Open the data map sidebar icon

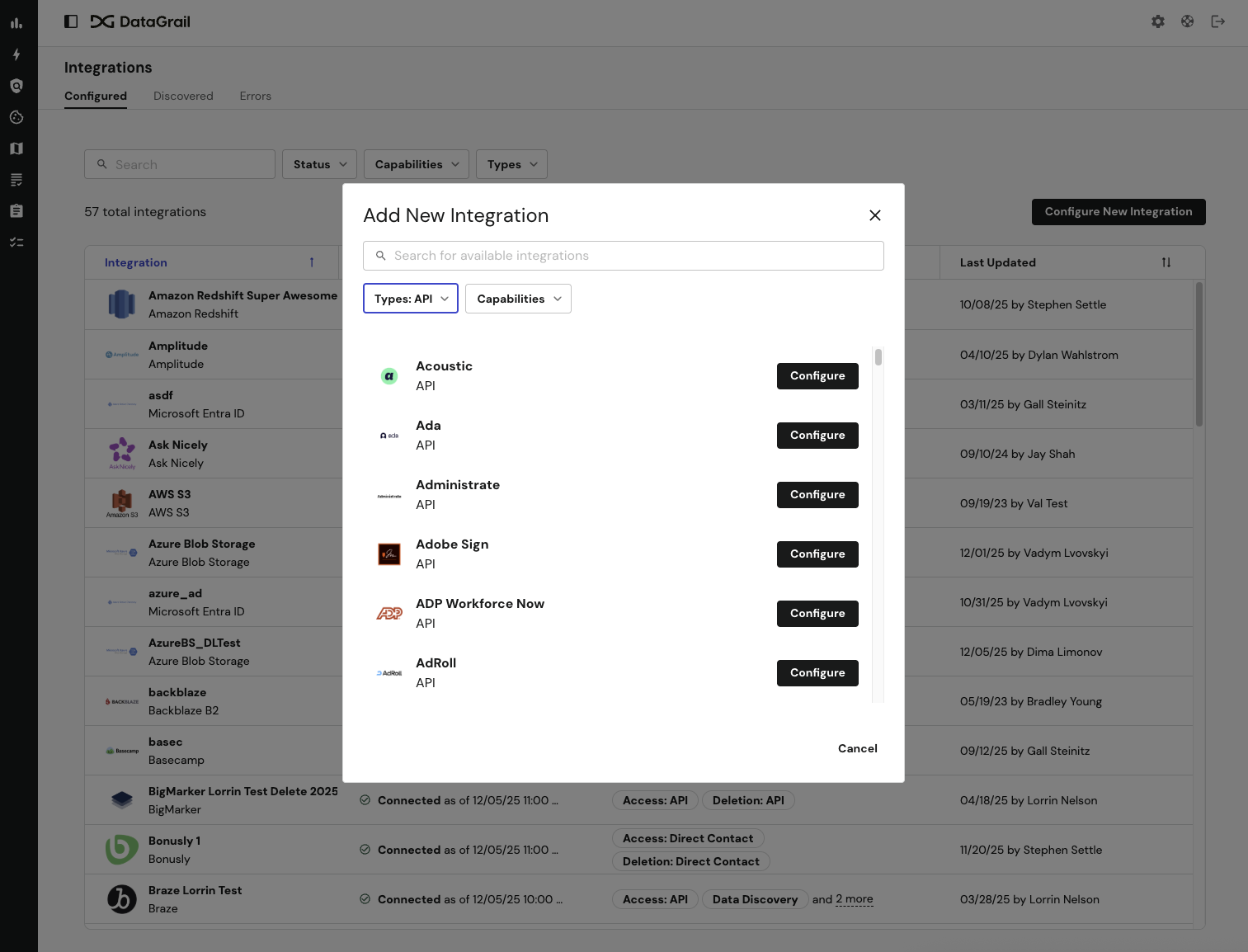coord(16,148)
